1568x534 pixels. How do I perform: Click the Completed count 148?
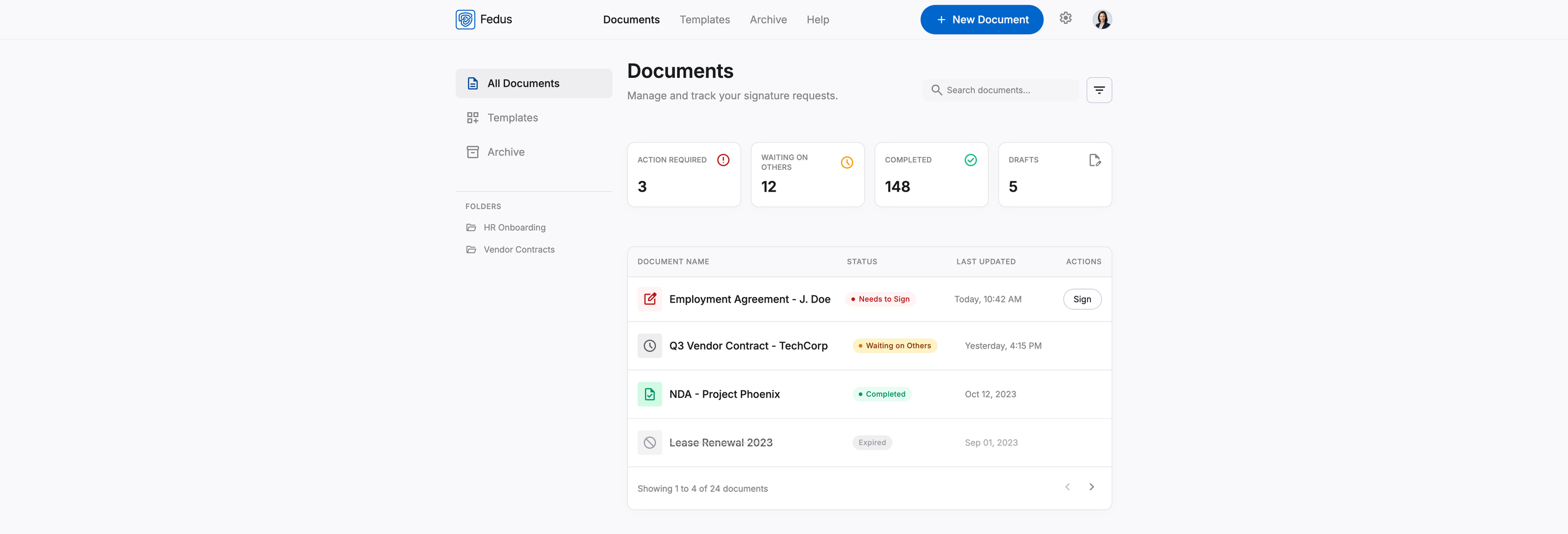(x=897, y=187)
